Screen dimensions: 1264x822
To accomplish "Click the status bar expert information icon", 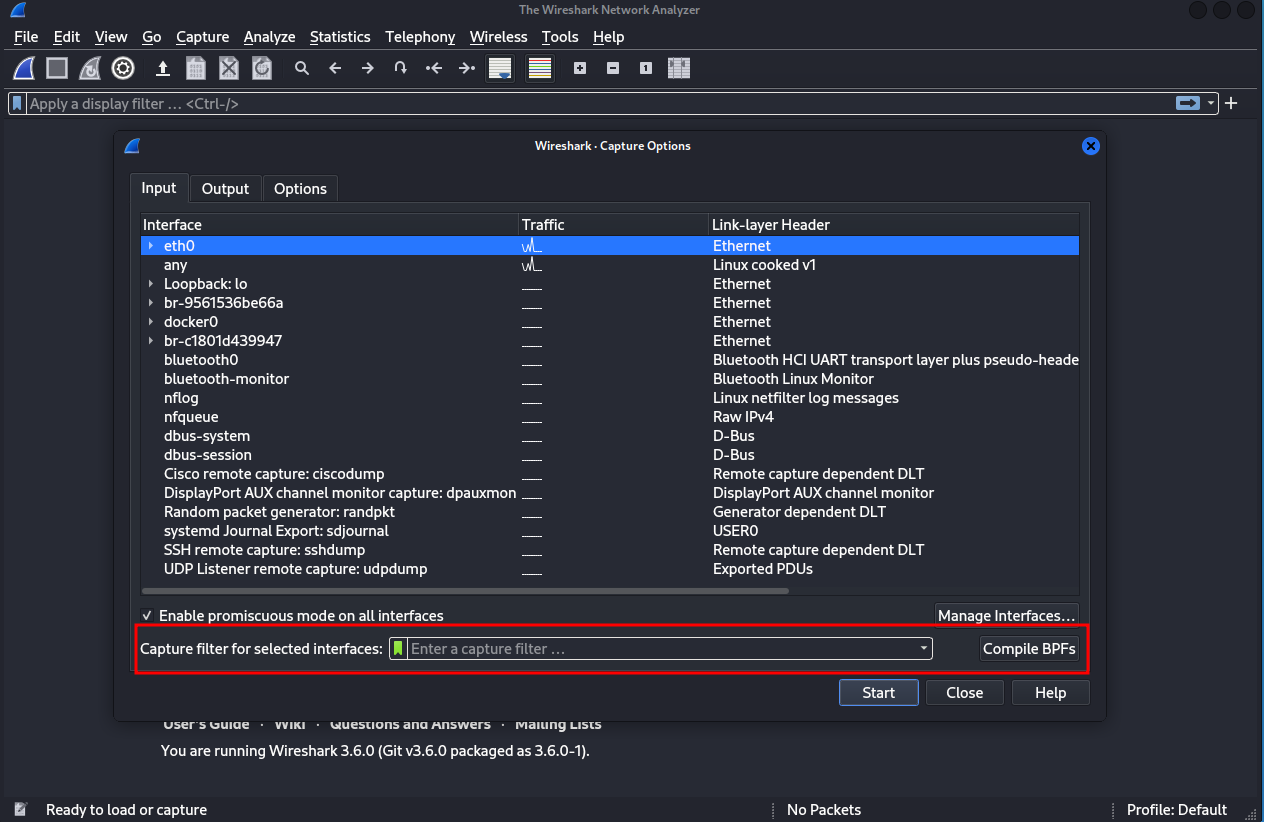I will point(21,810).
